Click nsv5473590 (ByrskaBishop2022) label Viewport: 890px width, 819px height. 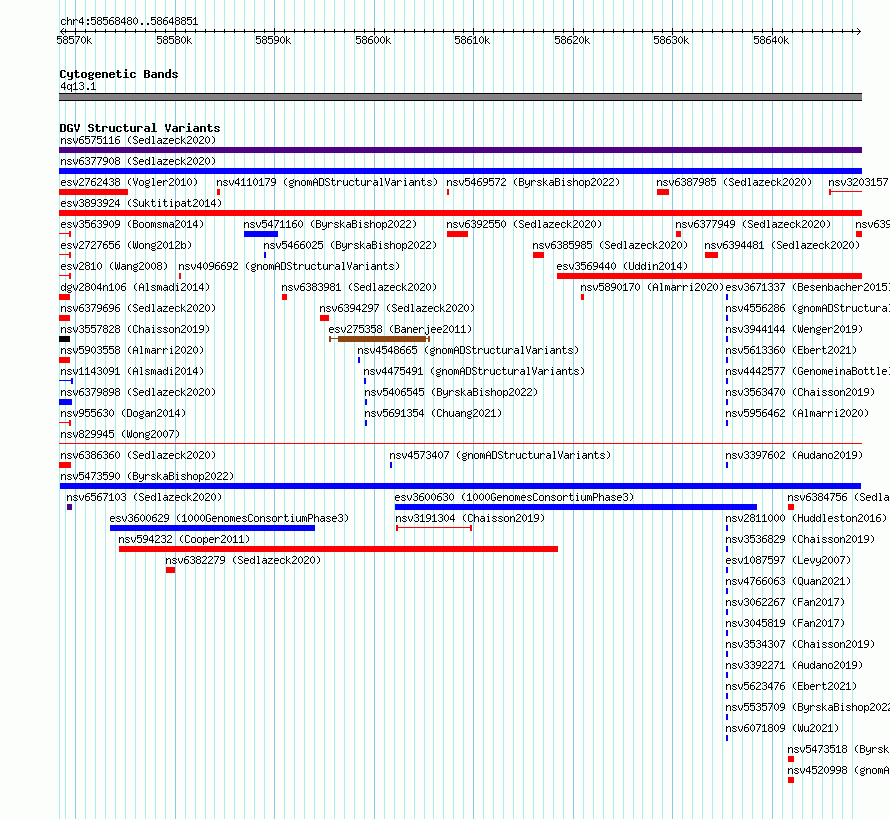147,476
